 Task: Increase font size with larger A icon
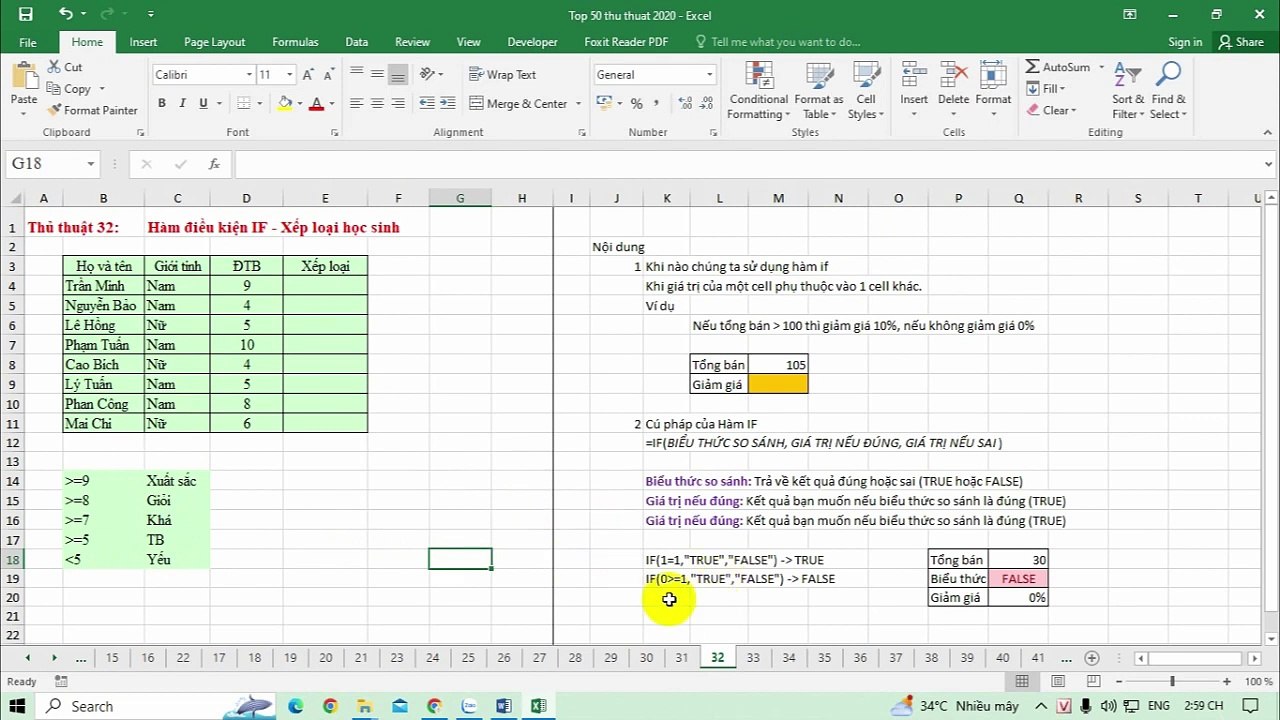point(310,75)
